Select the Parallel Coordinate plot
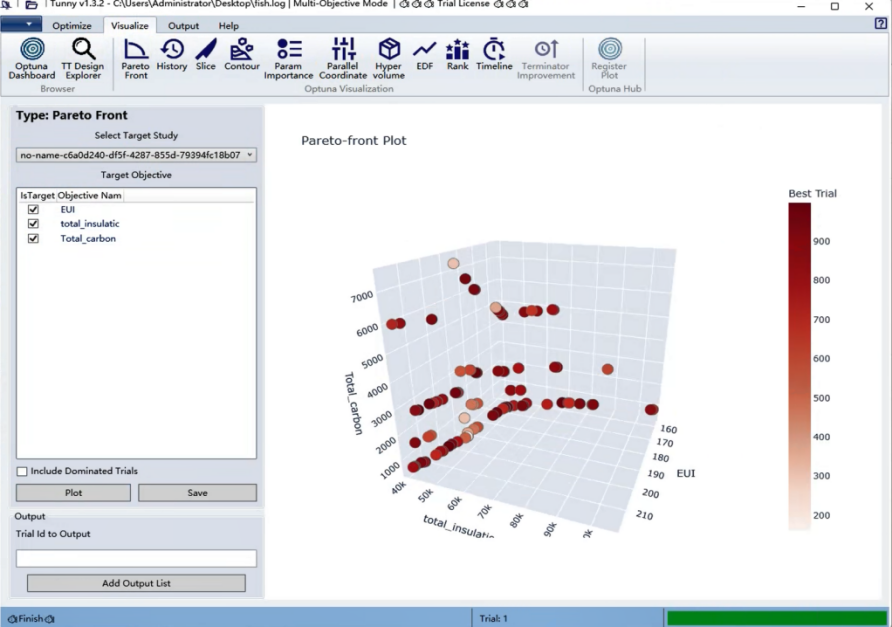The height and width of the screenshot is (627, 892). (x=343, y=58)
